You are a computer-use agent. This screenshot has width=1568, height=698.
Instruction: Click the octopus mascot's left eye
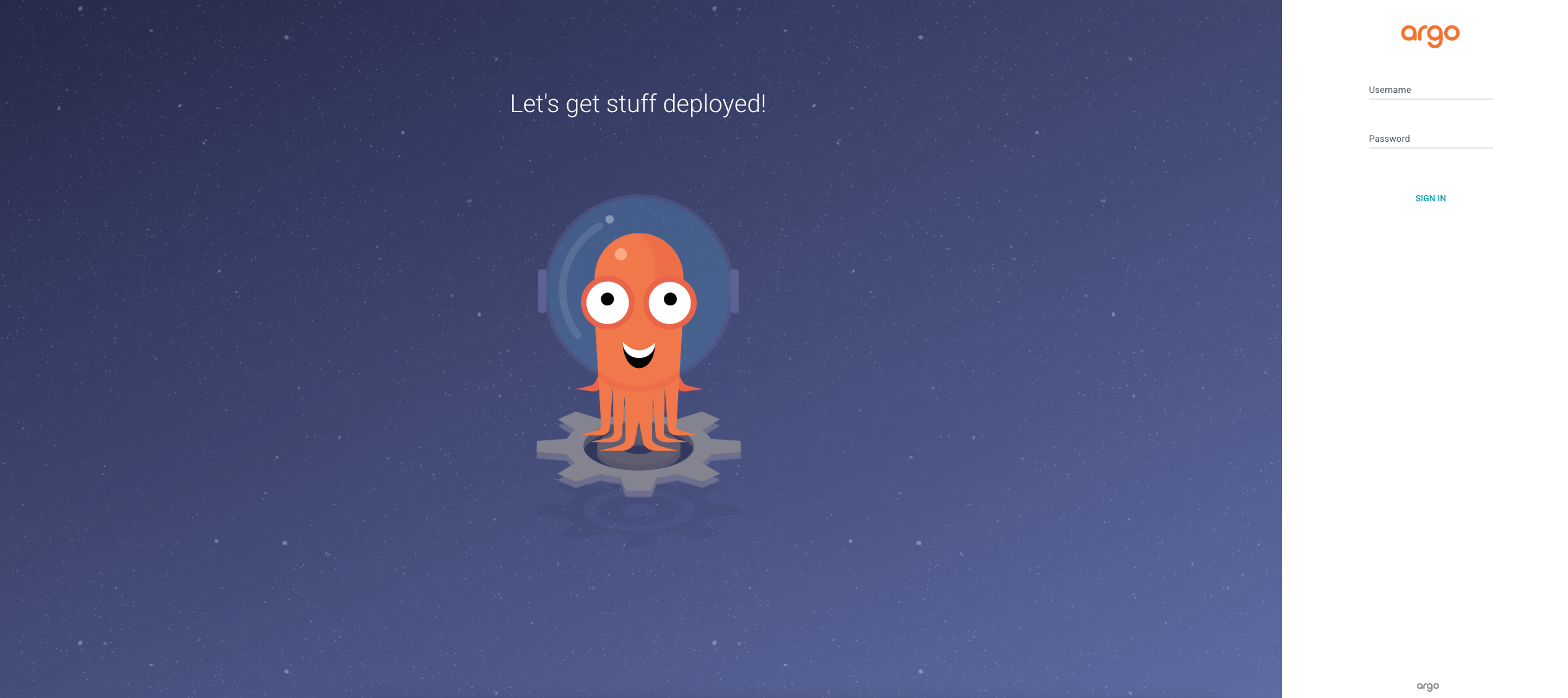608,302
